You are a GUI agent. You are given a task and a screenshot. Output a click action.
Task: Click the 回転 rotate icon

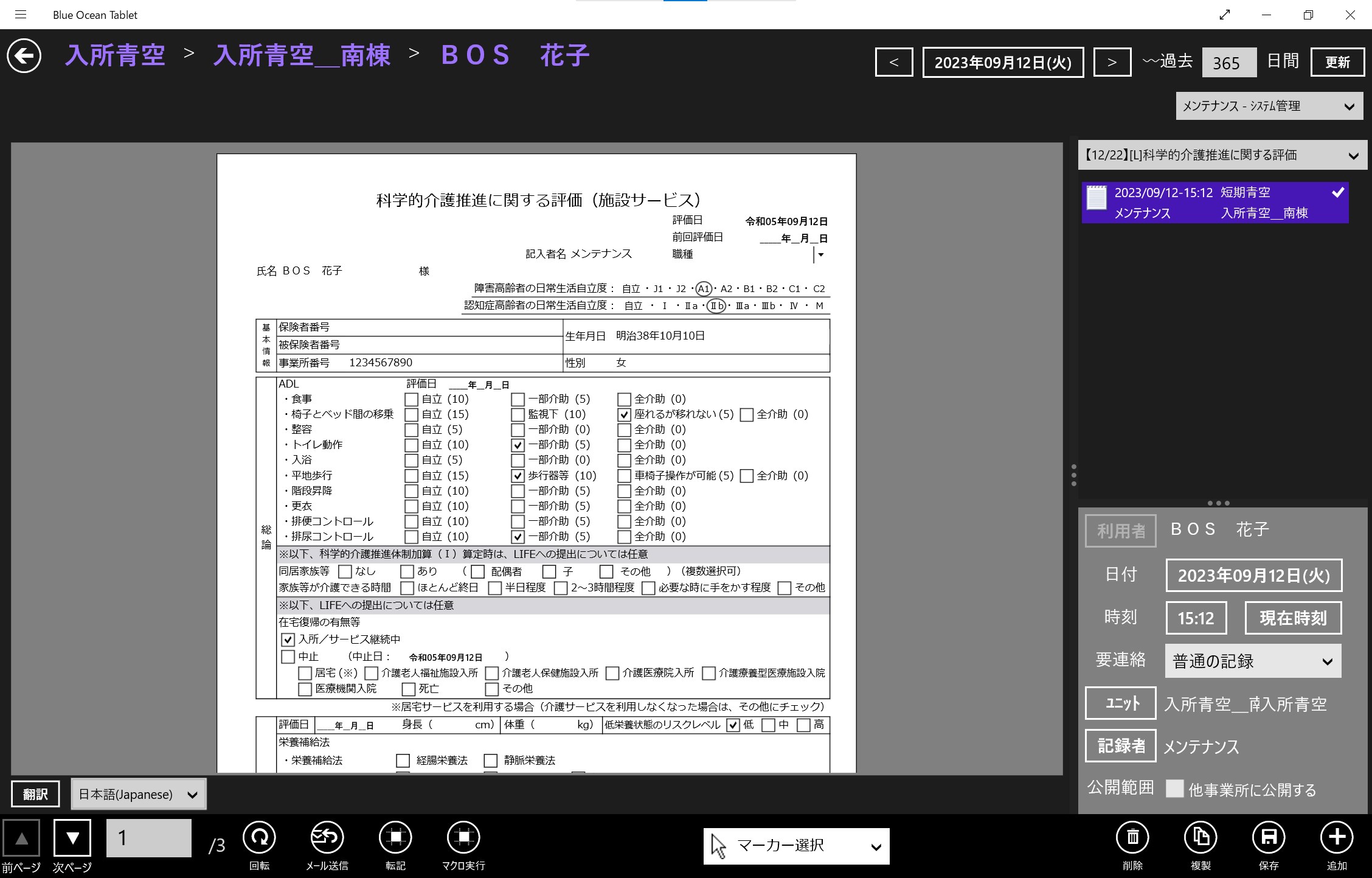259,838
